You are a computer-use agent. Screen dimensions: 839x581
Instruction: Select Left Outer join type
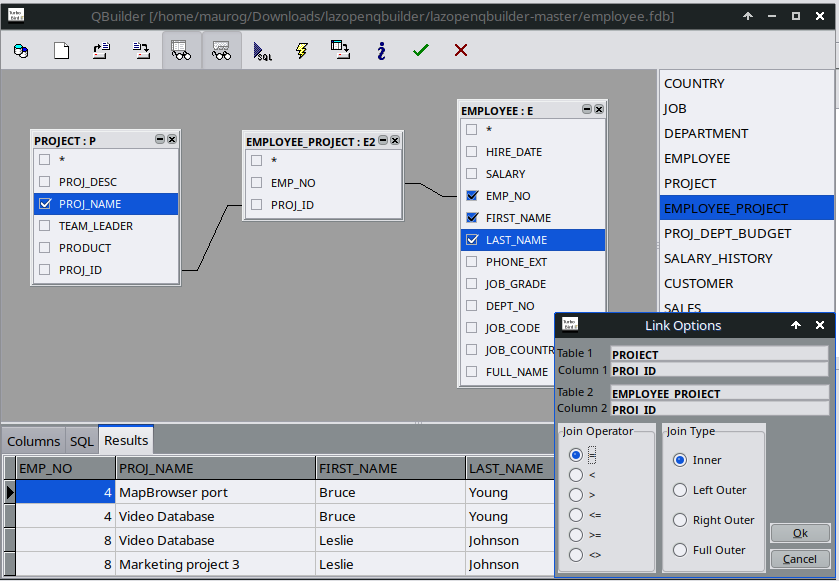coord(680,490)
